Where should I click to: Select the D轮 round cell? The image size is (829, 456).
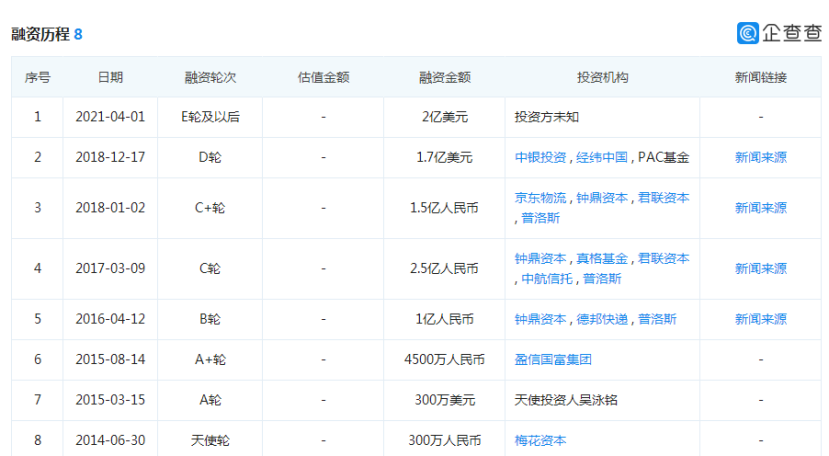click(x=210, y=157)
